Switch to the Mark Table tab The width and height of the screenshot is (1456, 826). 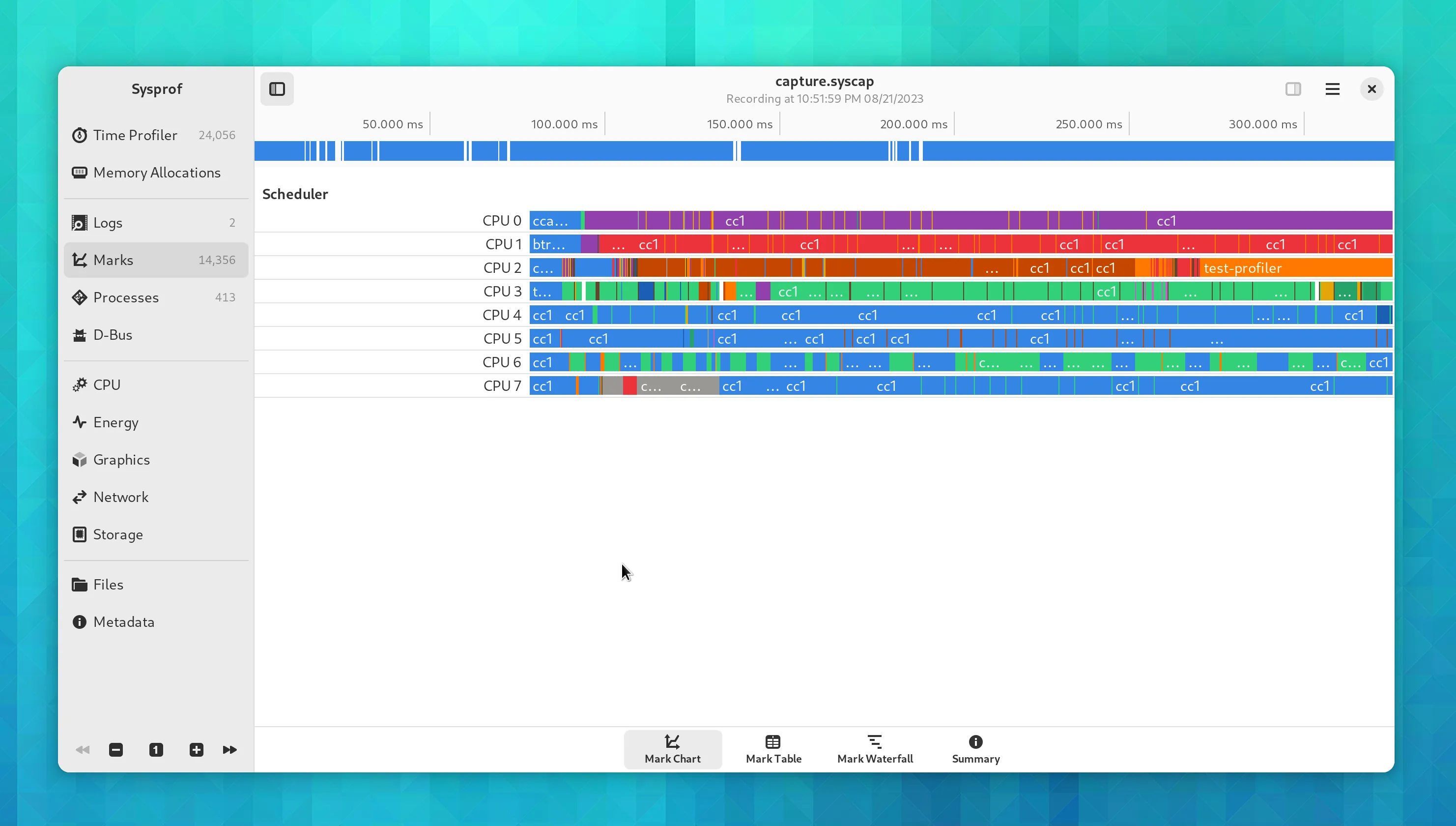[773, 749]
